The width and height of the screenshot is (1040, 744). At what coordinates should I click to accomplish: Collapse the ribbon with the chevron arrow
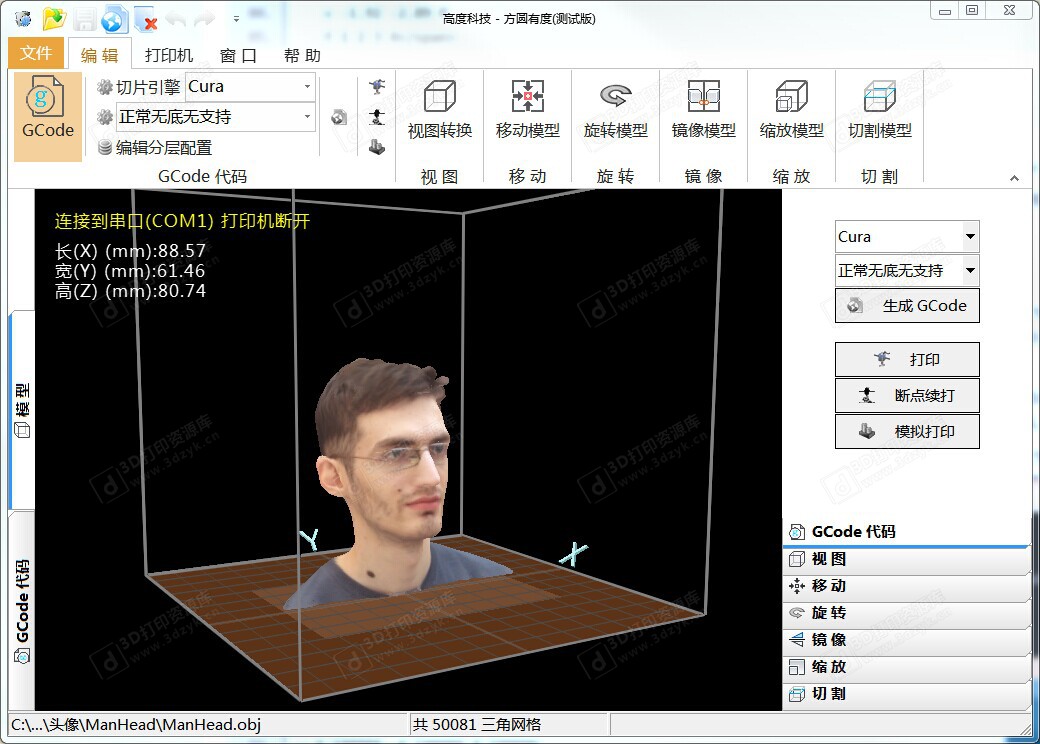[x=1014, y=178]
